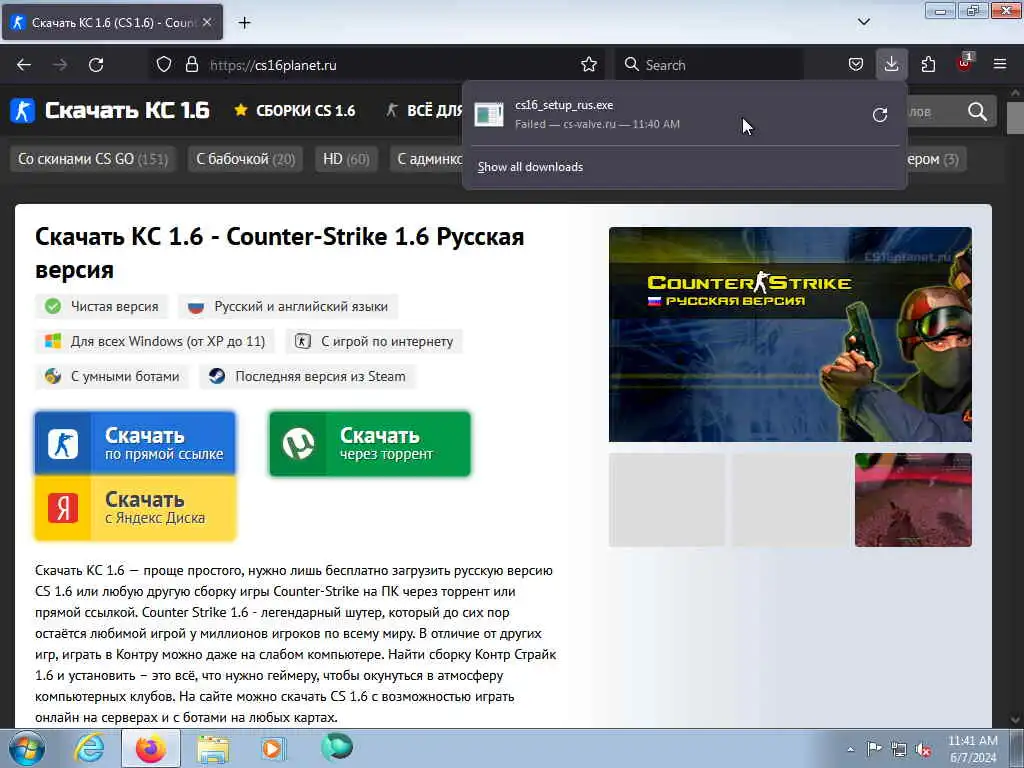The image size is (1024, 768).
Task: Open Action Center flag icon
Action: pos(874,749)
